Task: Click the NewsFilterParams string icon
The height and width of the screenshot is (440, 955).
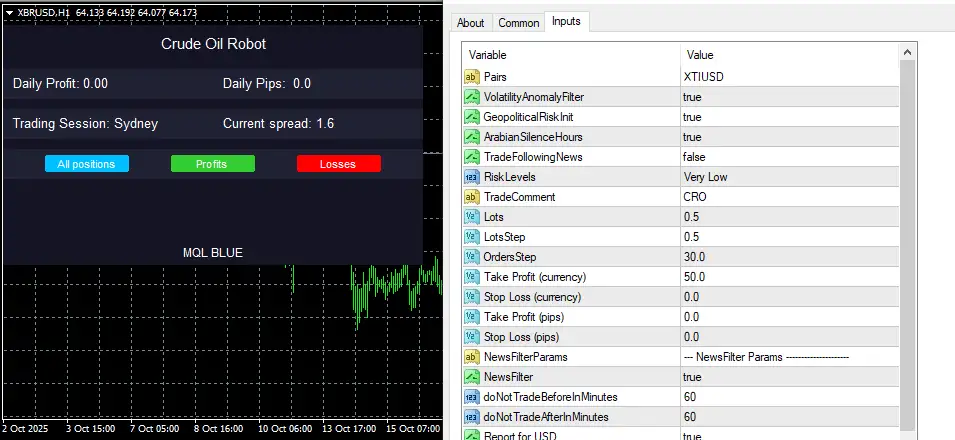Action: [472, 357]
